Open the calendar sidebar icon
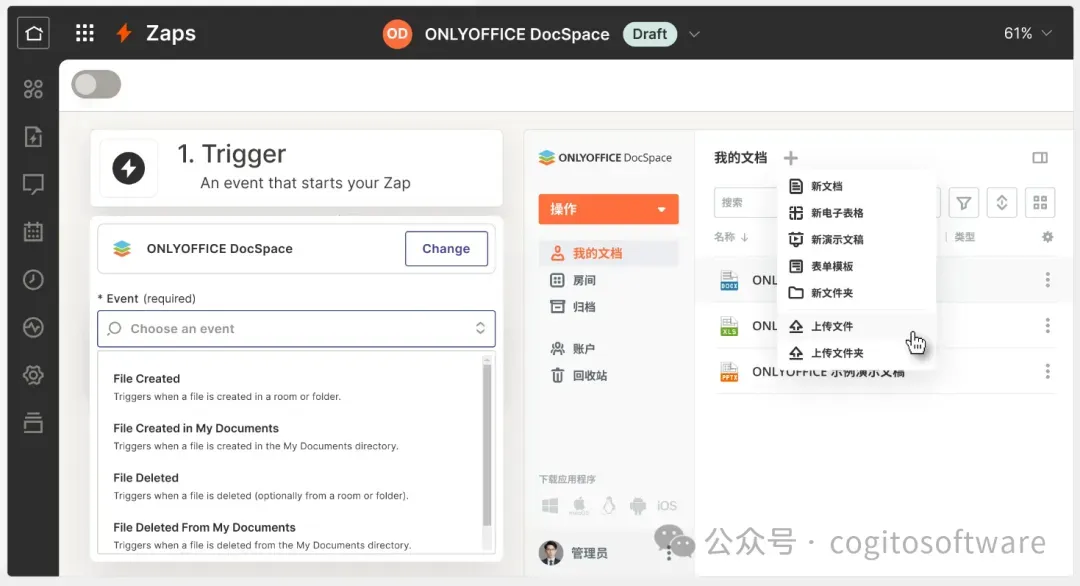This screenshot has height=586, width=1080. click(33, 231)
